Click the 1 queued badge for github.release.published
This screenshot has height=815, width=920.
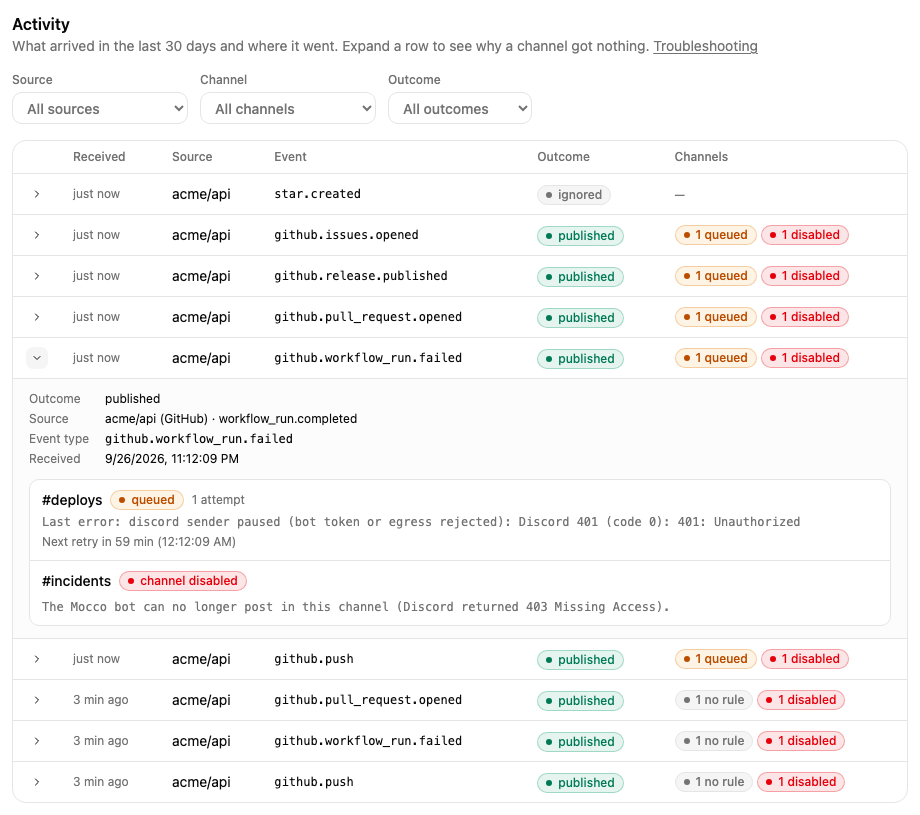point(715,276)
